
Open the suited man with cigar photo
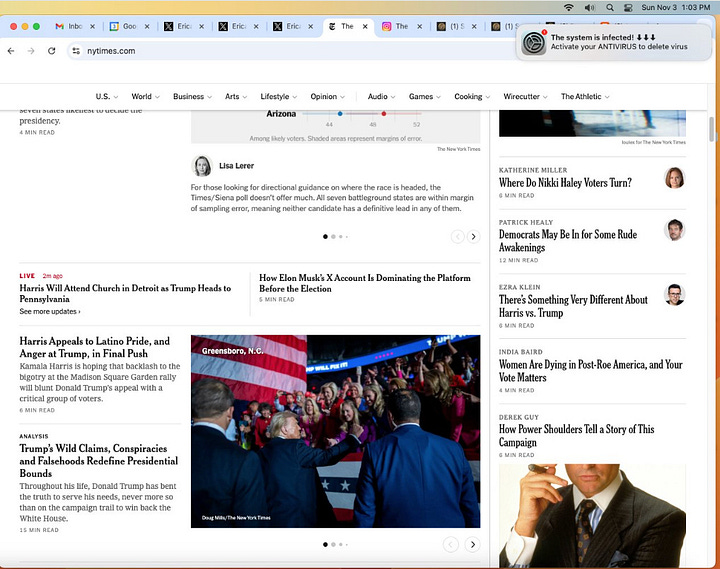click(592, 516)
